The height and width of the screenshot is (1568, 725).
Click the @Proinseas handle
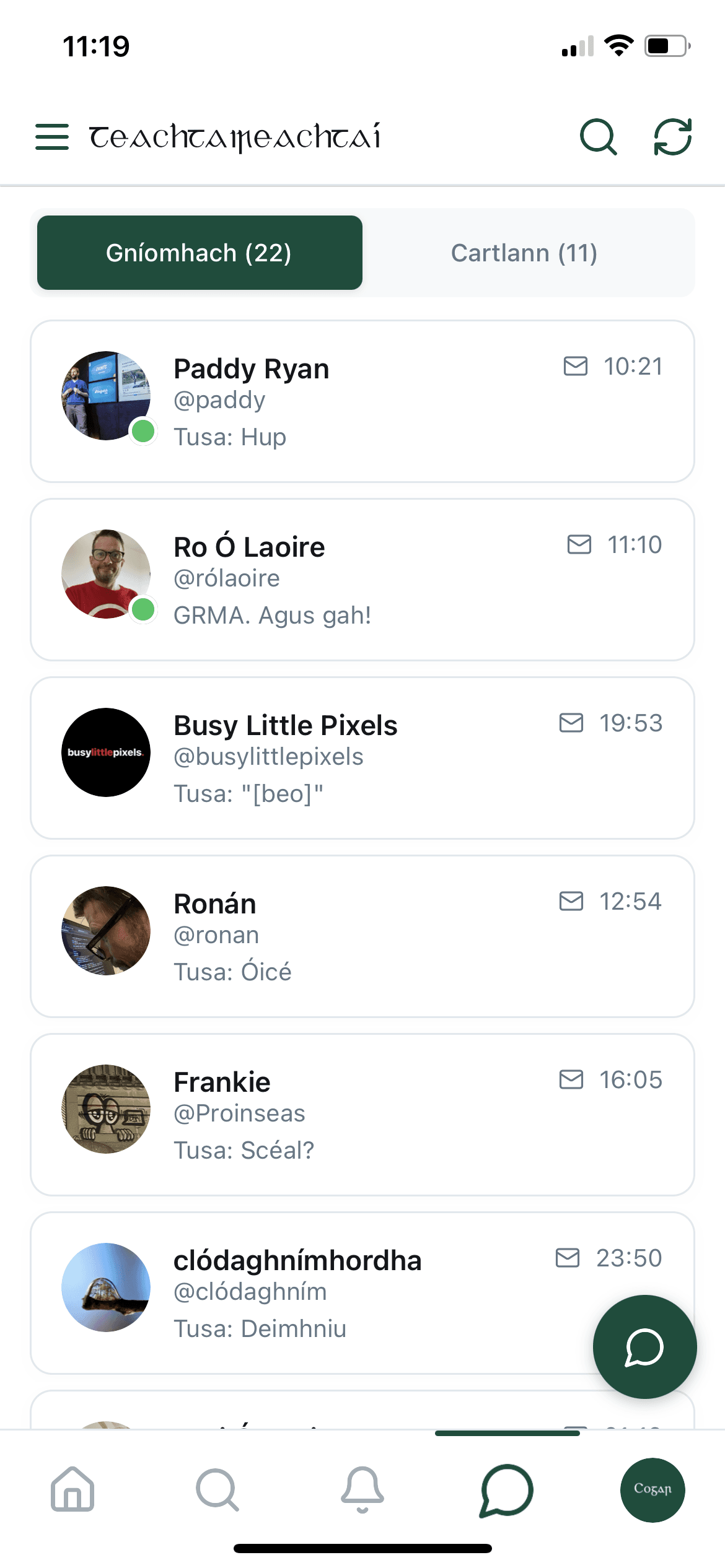(239, 1113)
